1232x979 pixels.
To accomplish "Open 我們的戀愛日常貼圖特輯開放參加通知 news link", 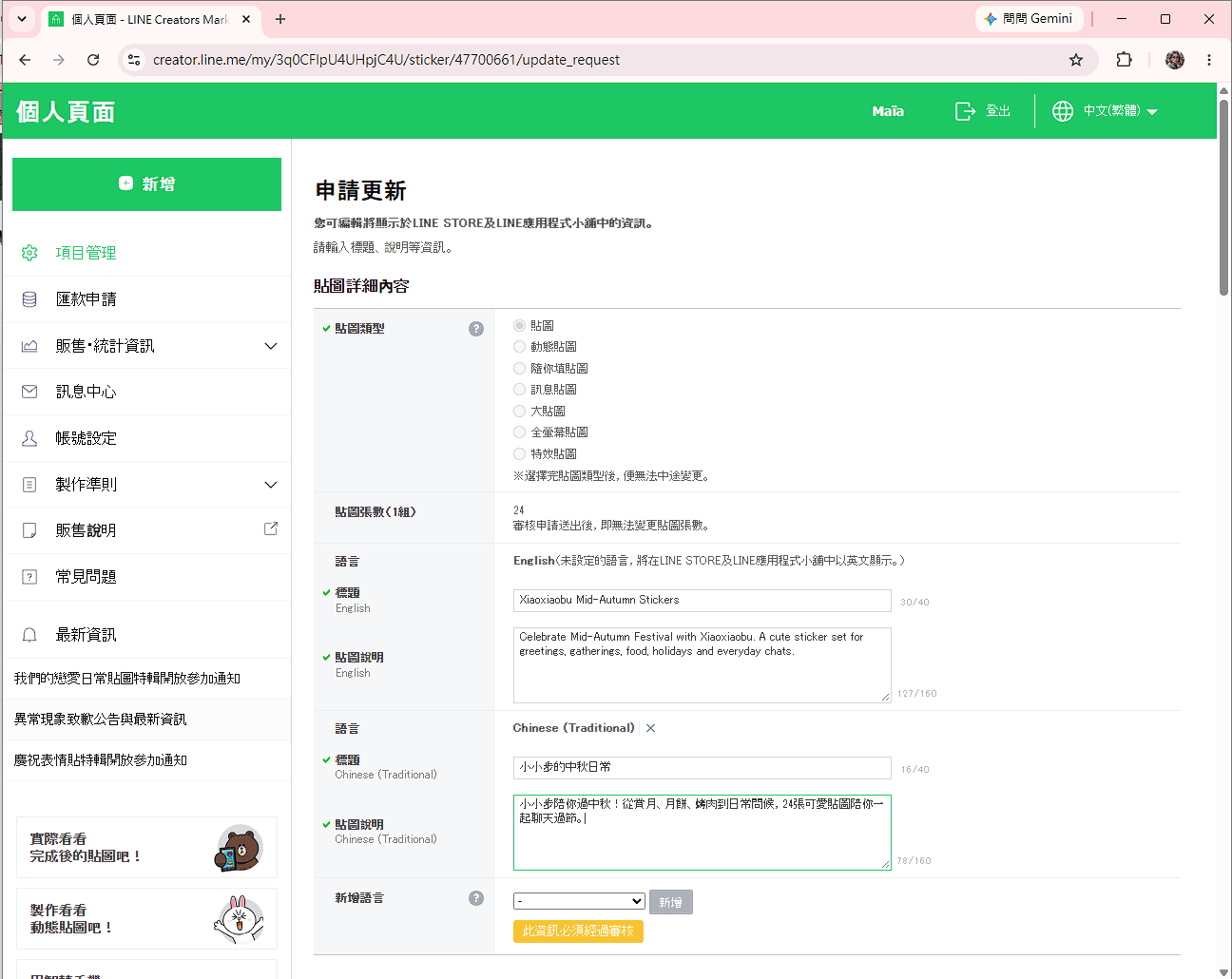I will click(126, 679).
